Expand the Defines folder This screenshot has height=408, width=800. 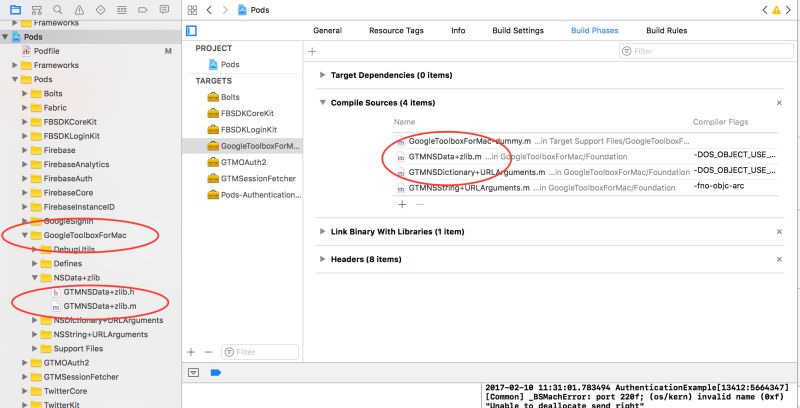tap(35, 264)
